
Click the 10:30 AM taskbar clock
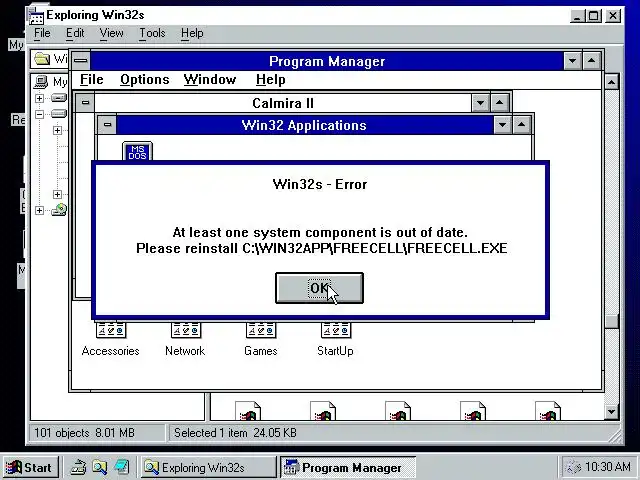tap(607, 467)
